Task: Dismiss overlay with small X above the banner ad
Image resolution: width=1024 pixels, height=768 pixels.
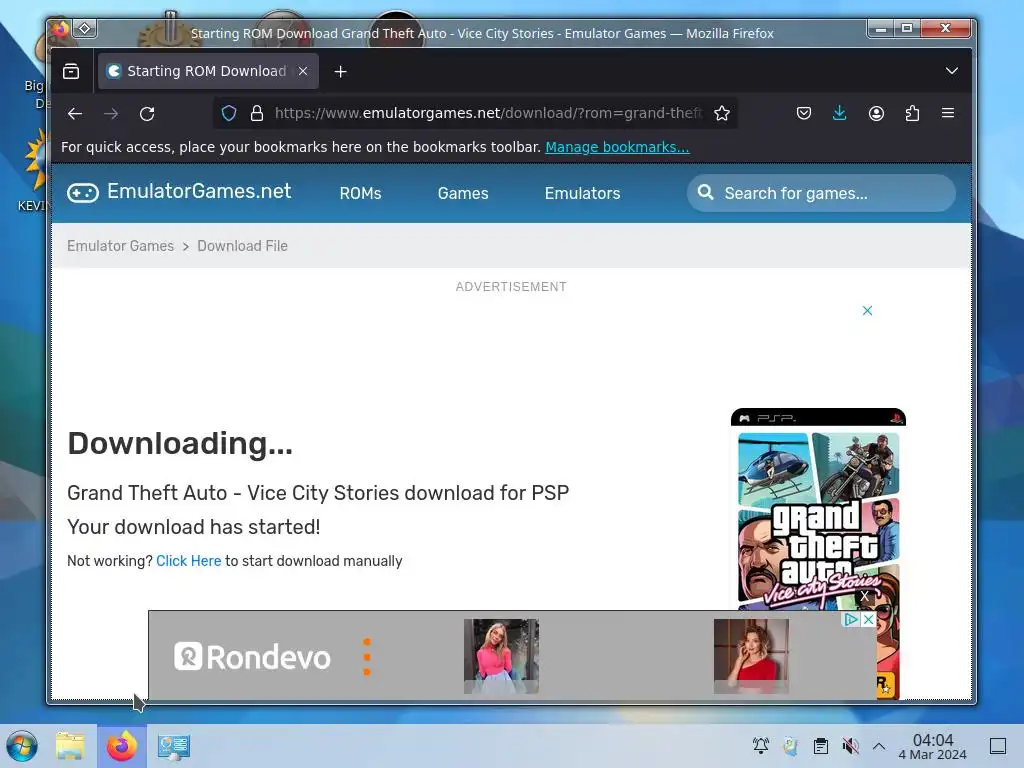Action: click(865, 596)
